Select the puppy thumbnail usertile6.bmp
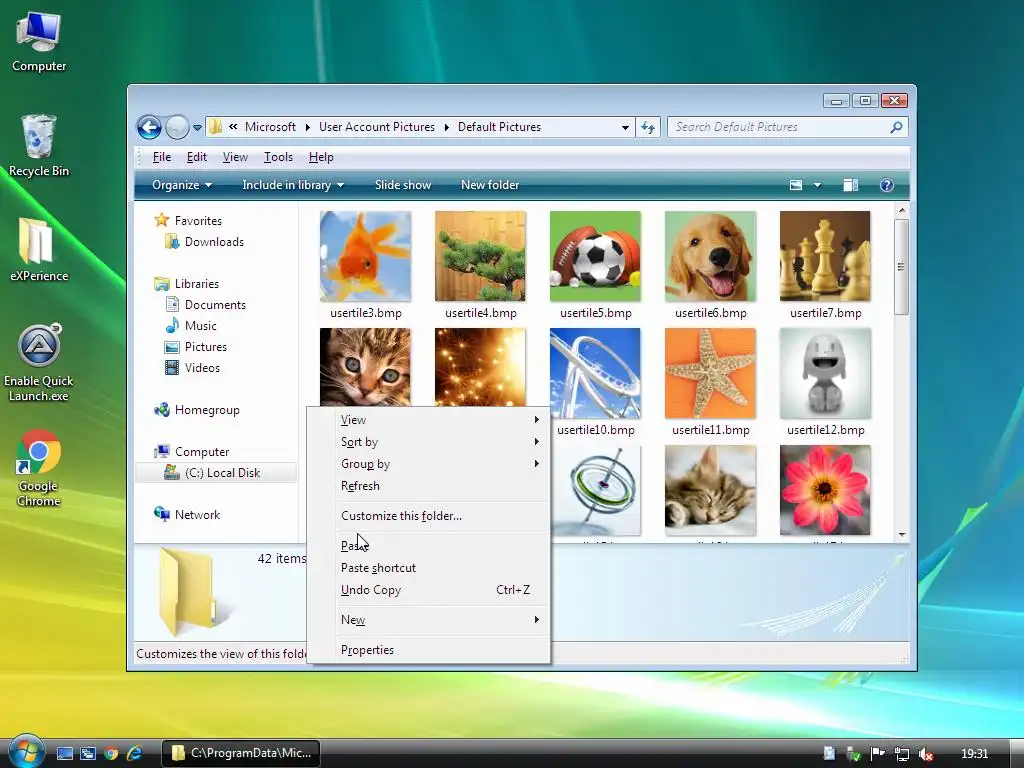The height and width of the screenshot is (768, 1024). (711, 256)
